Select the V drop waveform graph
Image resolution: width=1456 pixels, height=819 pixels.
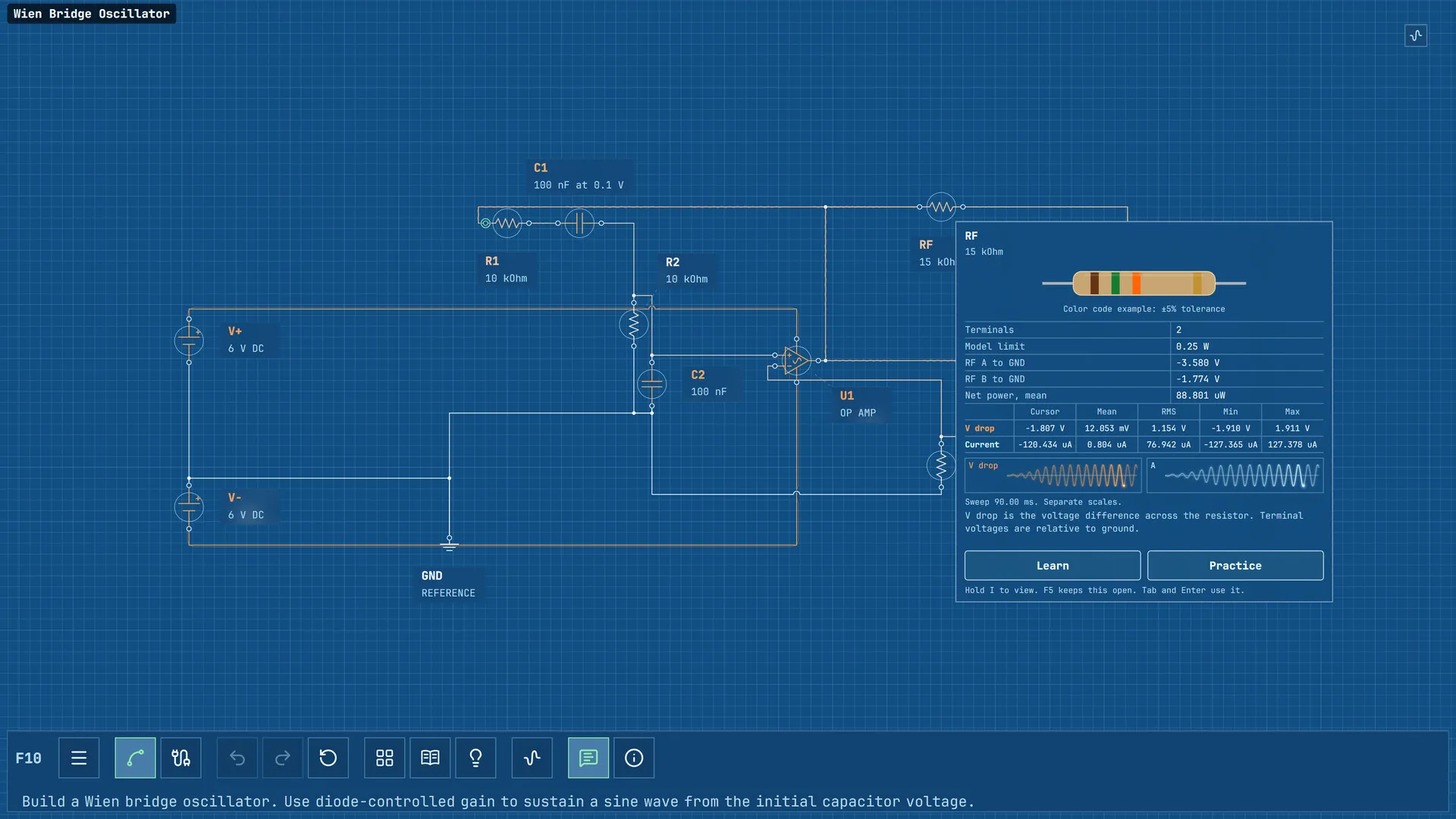coord(1053,475)
